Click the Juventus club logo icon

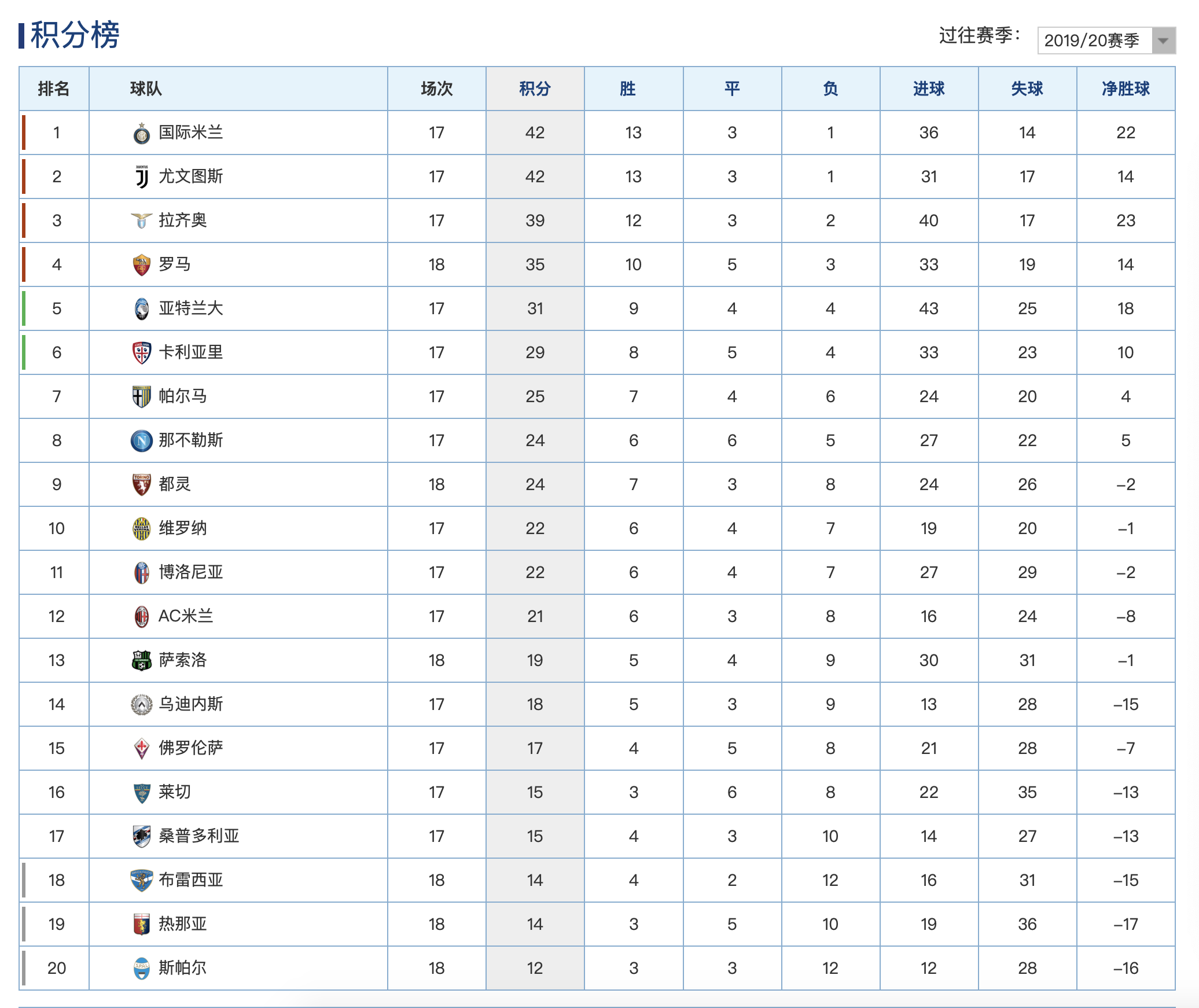tap(141, 177)
